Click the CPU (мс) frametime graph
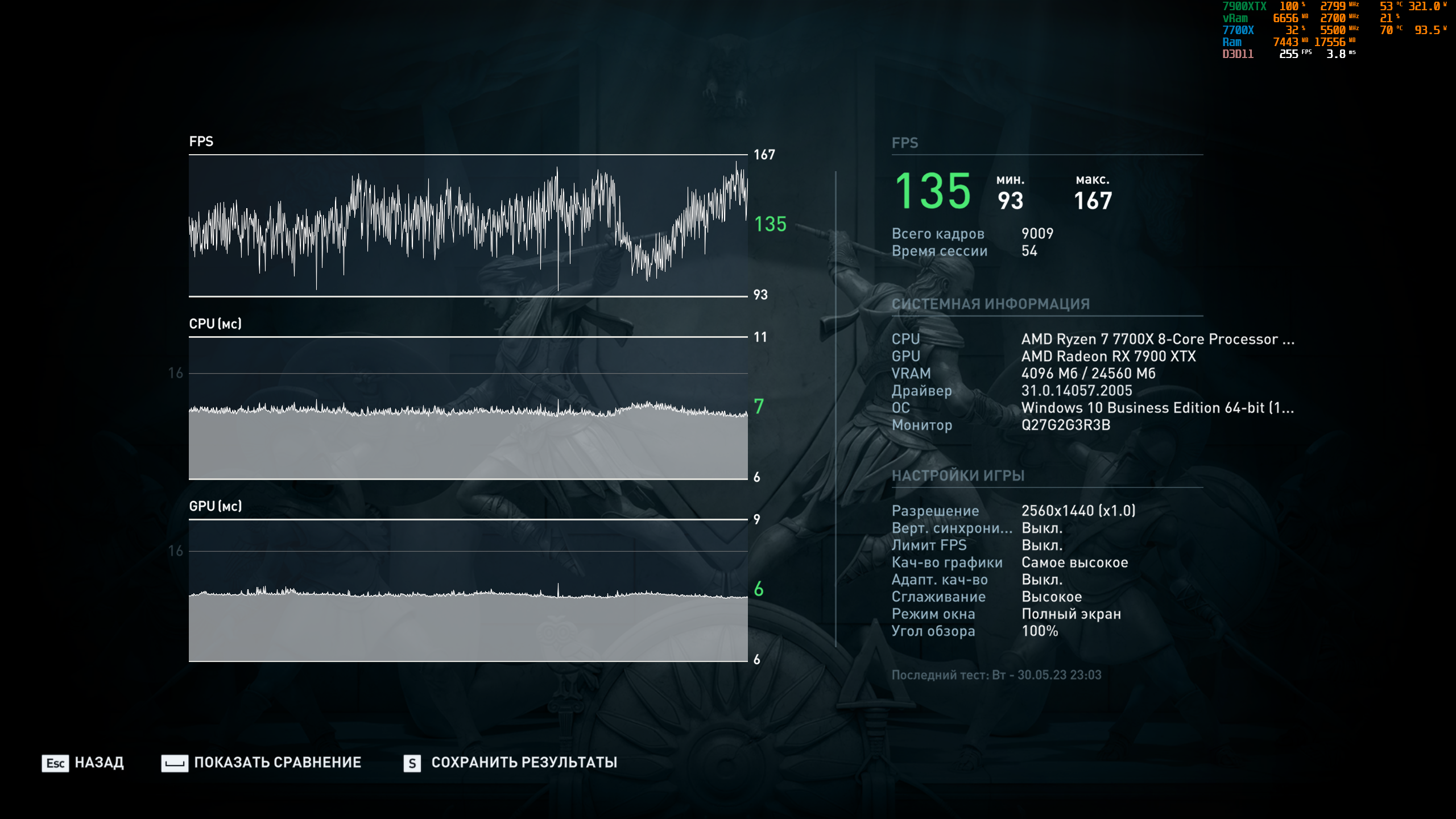This screenshot has height=819, width=1456. 468,408
